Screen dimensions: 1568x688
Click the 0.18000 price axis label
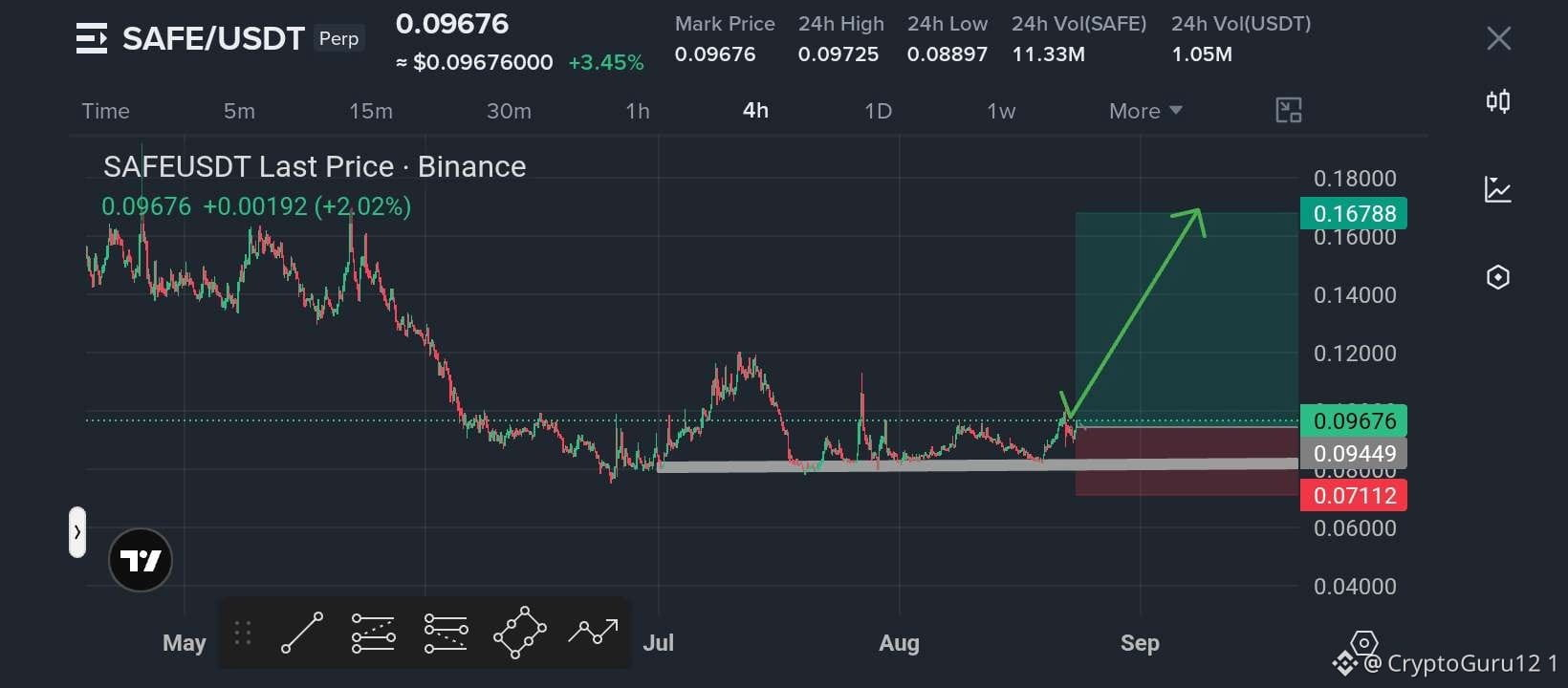1355,179
